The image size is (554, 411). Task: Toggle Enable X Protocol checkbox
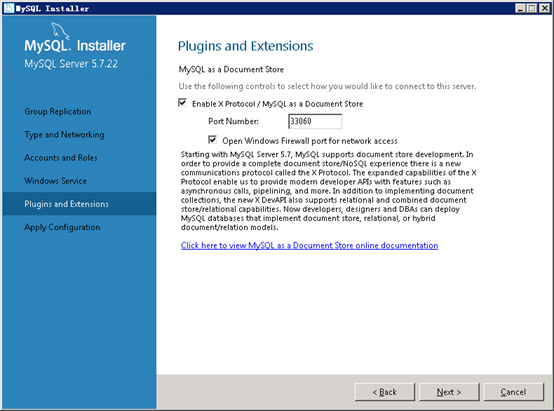point(182,103)
